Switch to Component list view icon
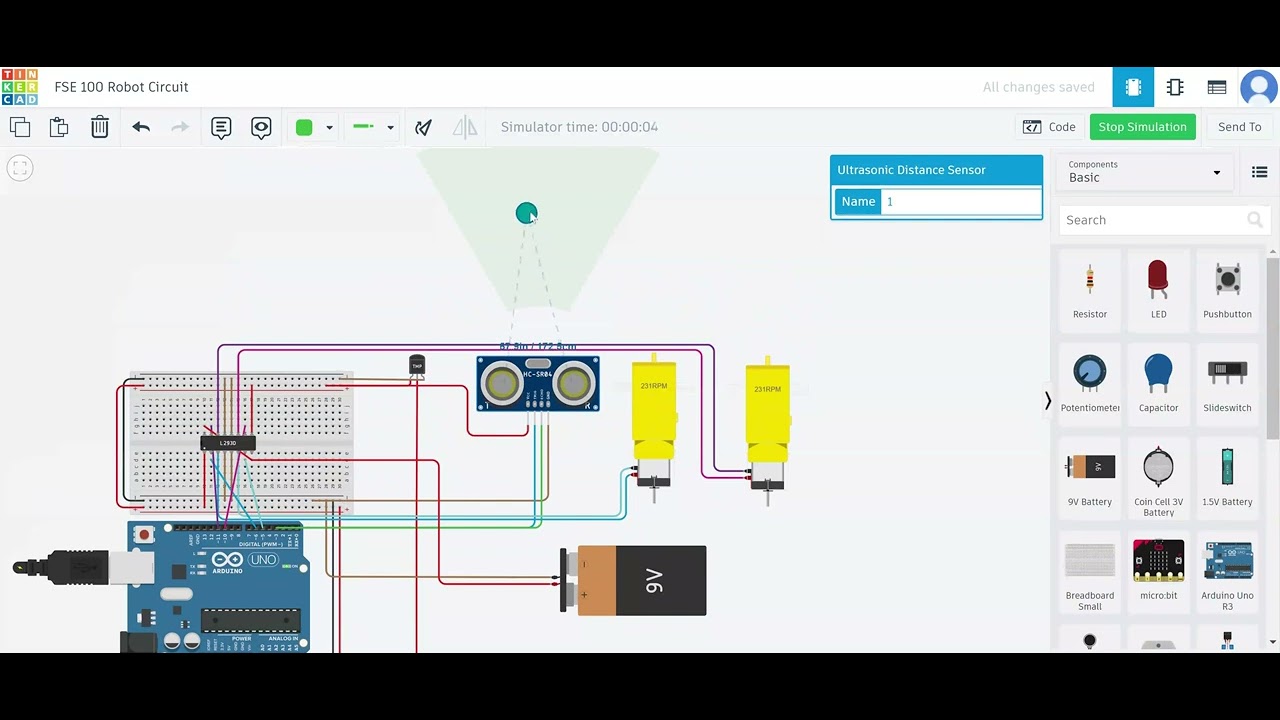 tap(1217, 87)
